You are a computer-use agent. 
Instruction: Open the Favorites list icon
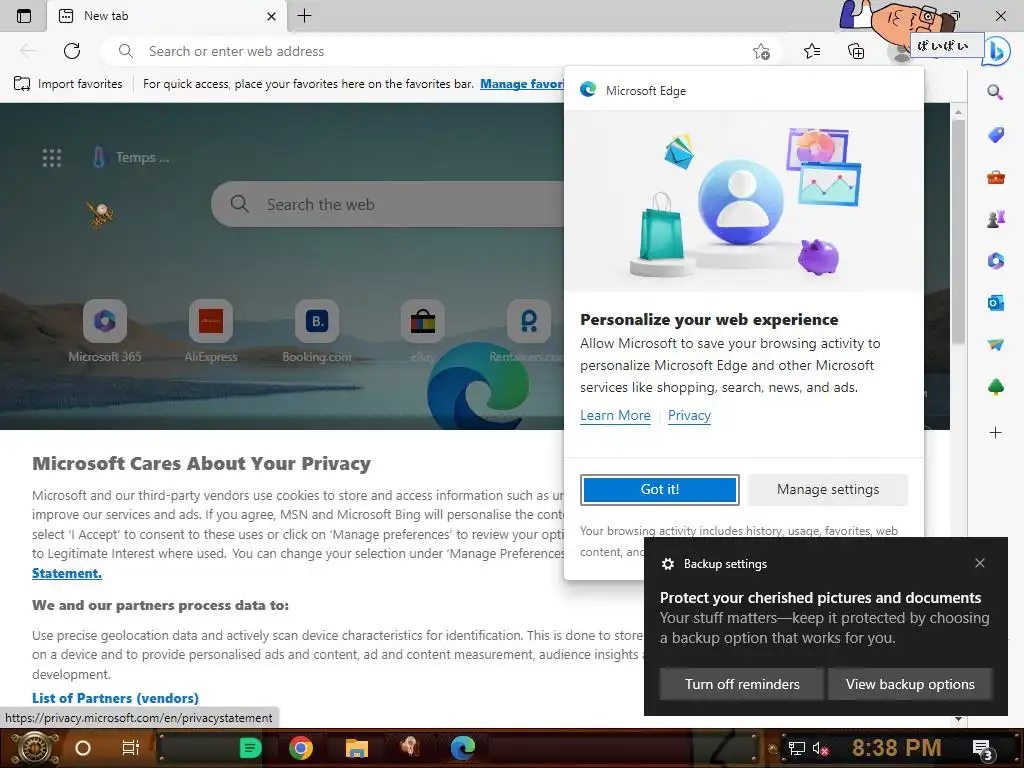(x=812, y=51)
